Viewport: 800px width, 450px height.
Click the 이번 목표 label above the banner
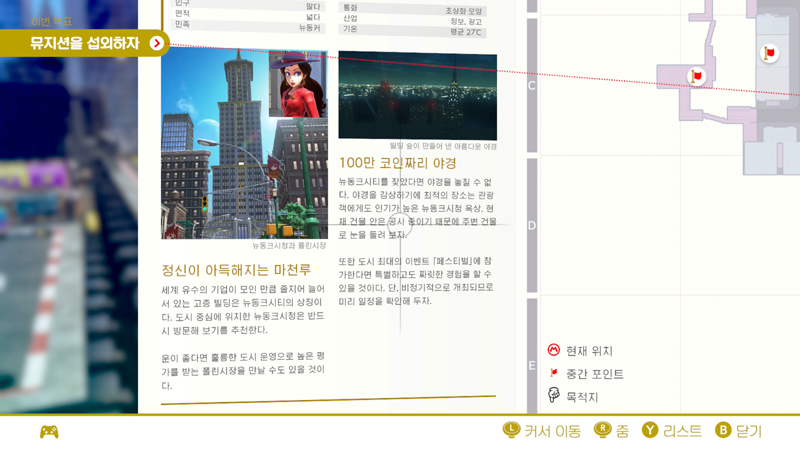pyautogui.click(x=52, y=21)
